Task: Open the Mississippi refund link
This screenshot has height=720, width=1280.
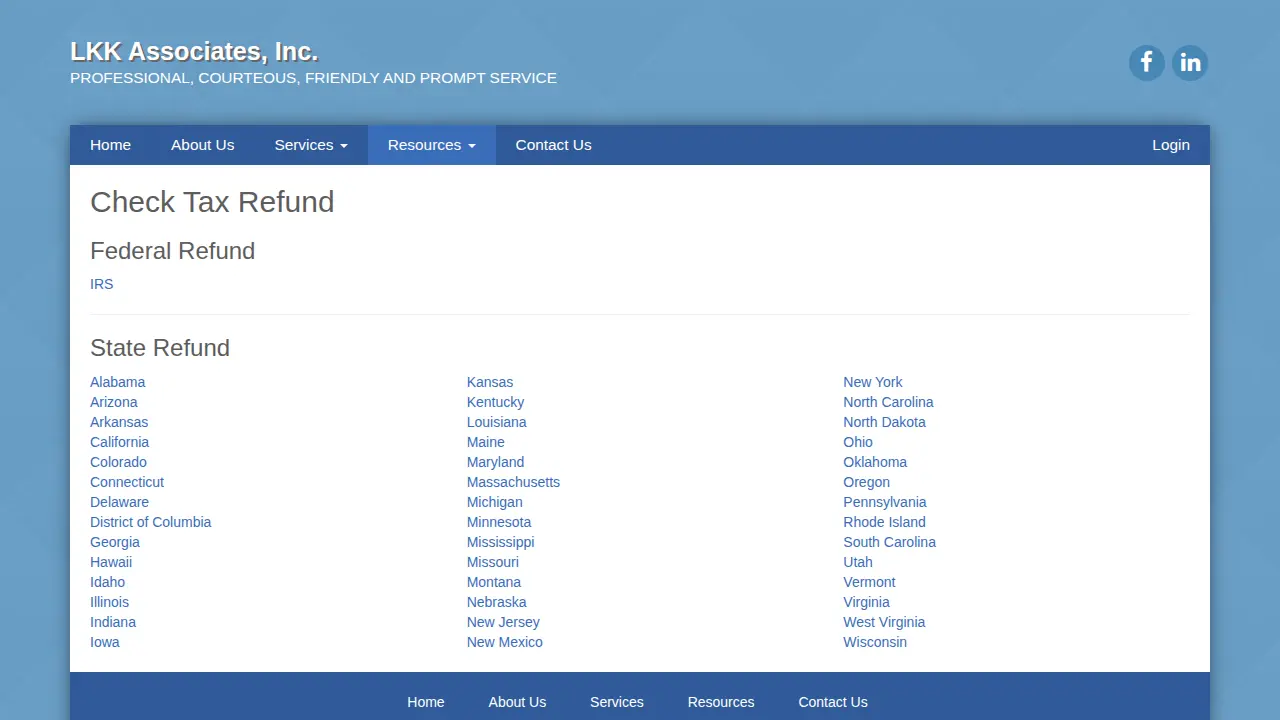Action: point(501,542)
